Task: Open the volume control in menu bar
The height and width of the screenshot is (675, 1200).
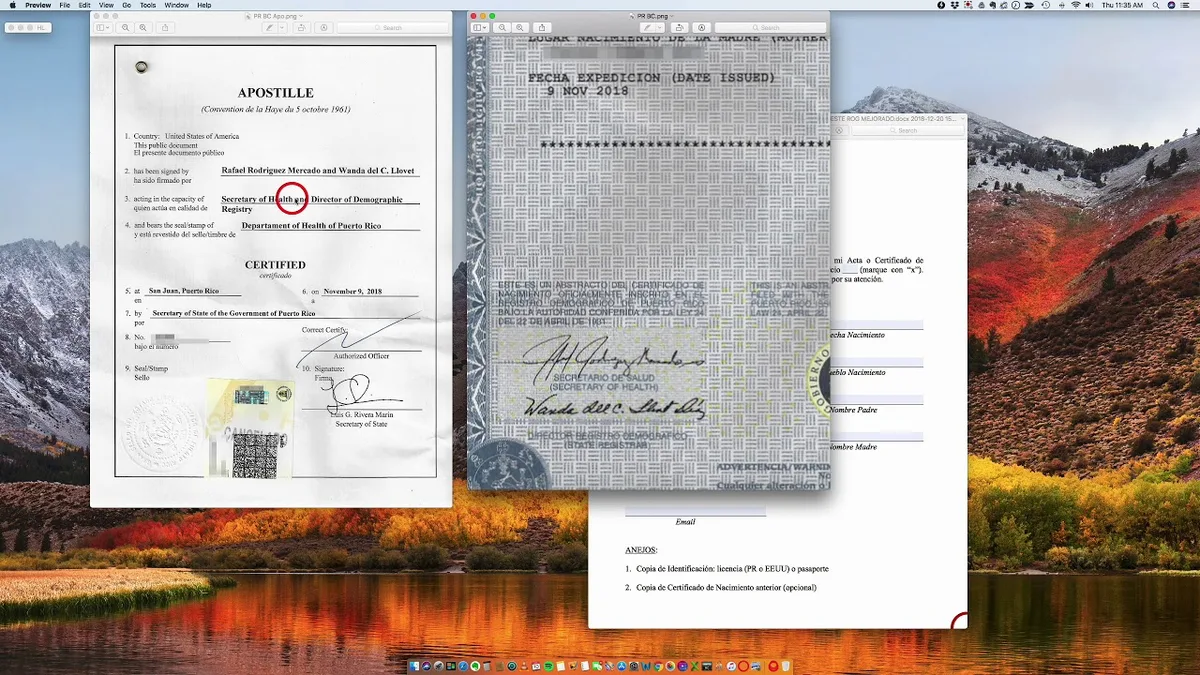Action: (x=1091, y=5)
